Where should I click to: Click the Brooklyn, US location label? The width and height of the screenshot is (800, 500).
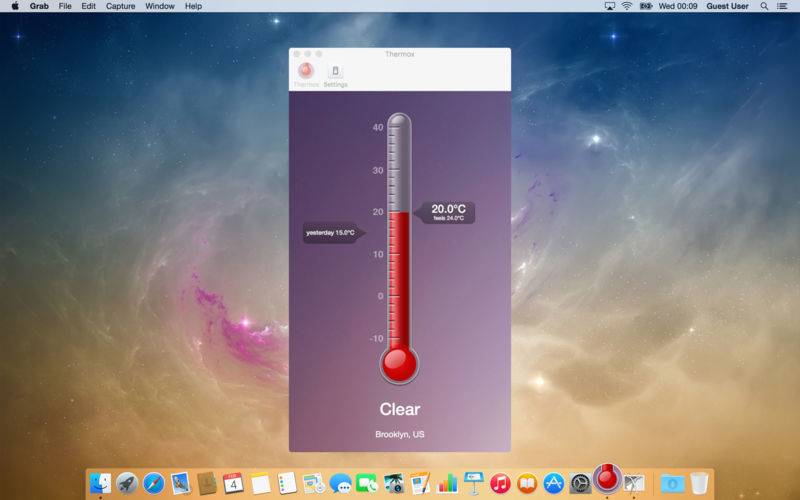click(x=400, y=434)
